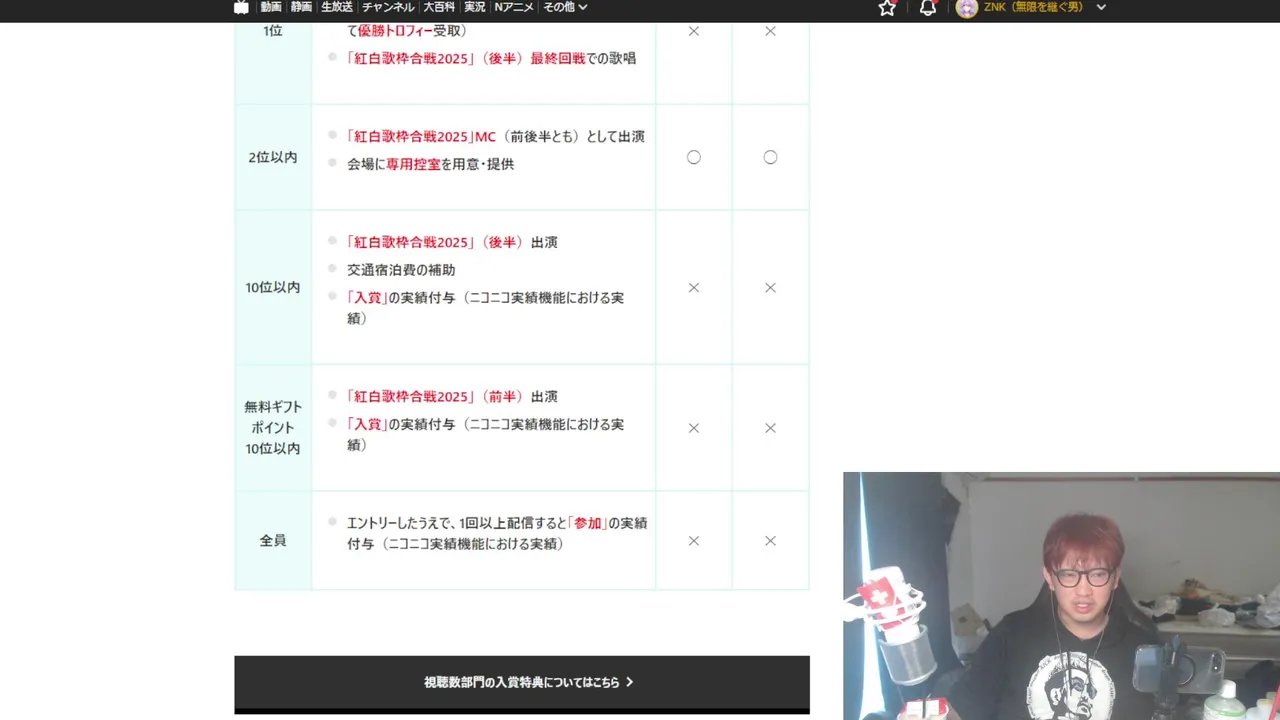The width and height of the screenshot is (1280, 720).
Task: Click the 10位以内 row header
Action: [273, 288]
